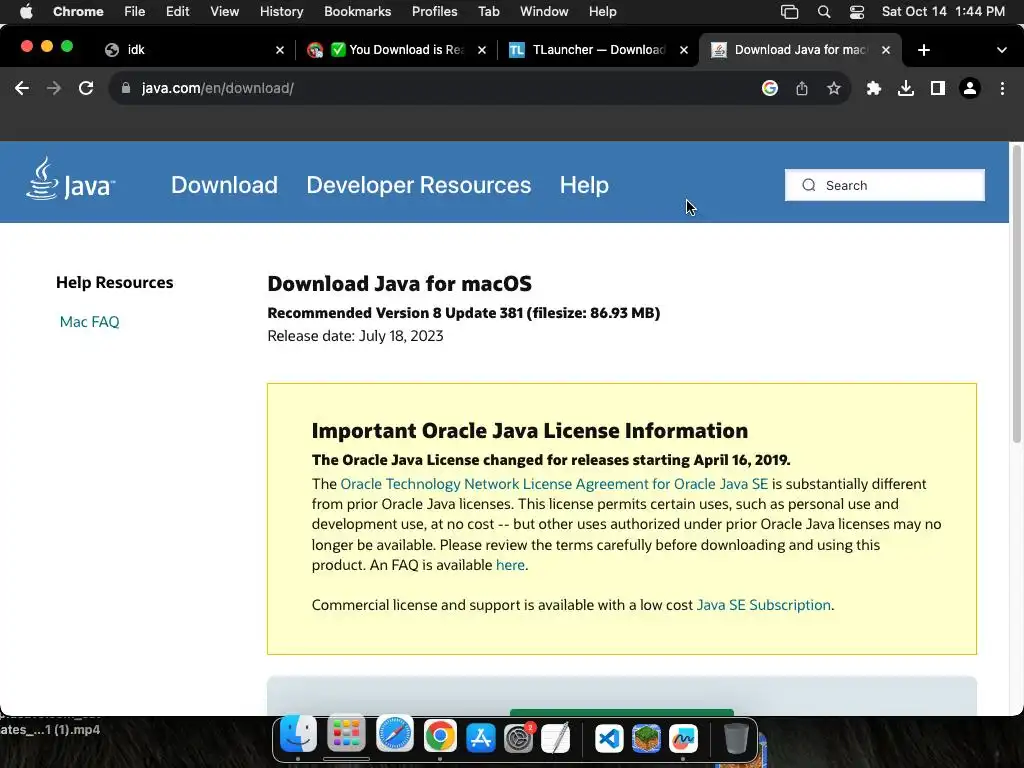Open Oracle Technology Network License Agreement link
The width and height of the screenshot is (1024, 768).
click(x=554, y=484)
